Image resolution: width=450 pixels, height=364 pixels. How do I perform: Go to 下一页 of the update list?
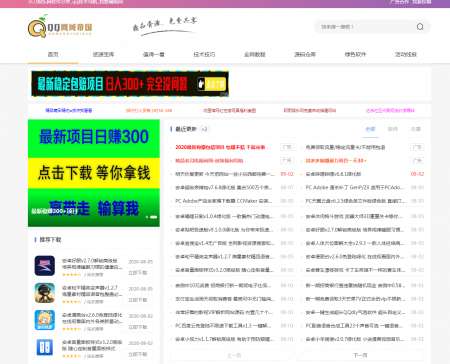360,355
